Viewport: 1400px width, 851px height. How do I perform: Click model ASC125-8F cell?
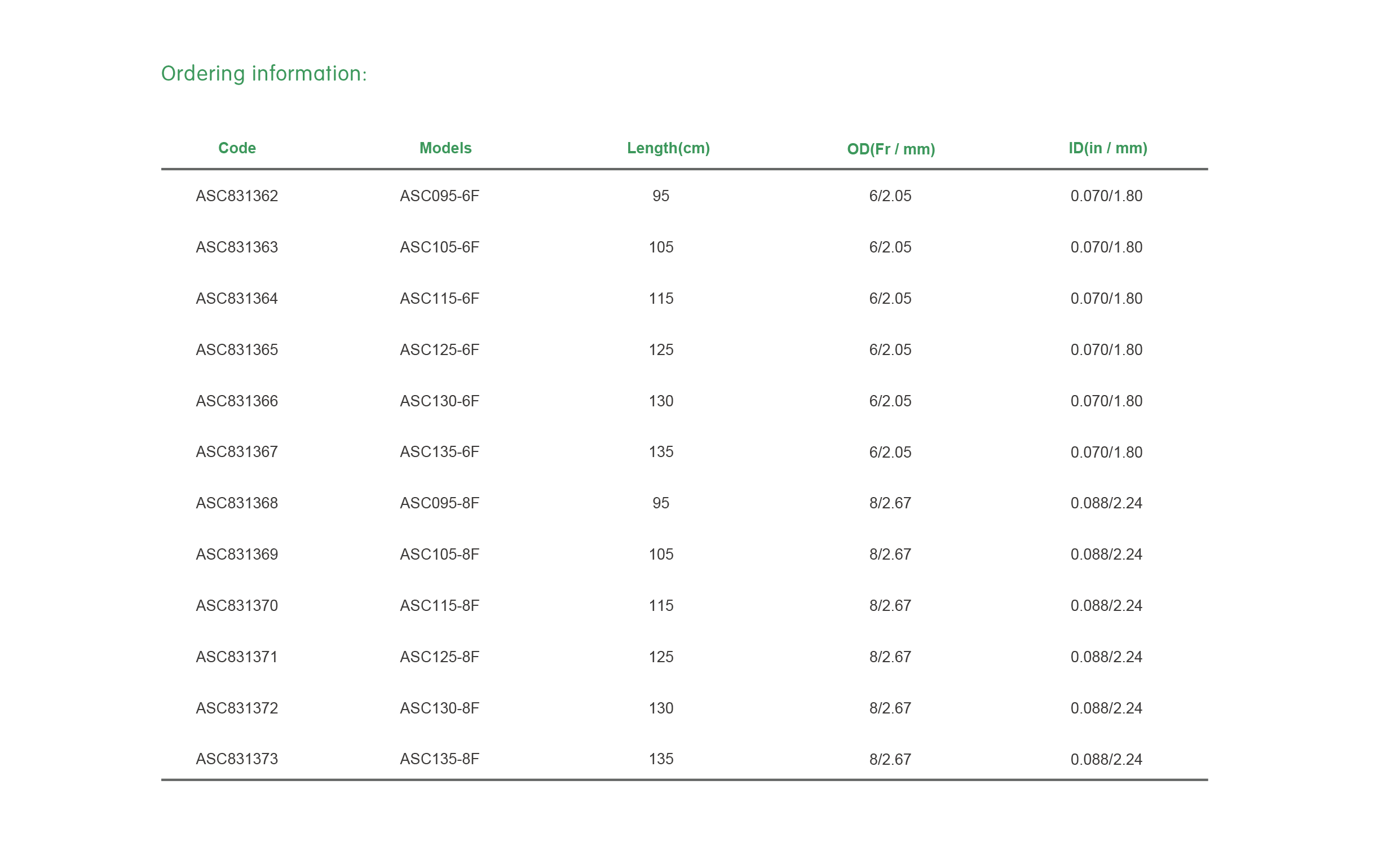coord(439,657)
